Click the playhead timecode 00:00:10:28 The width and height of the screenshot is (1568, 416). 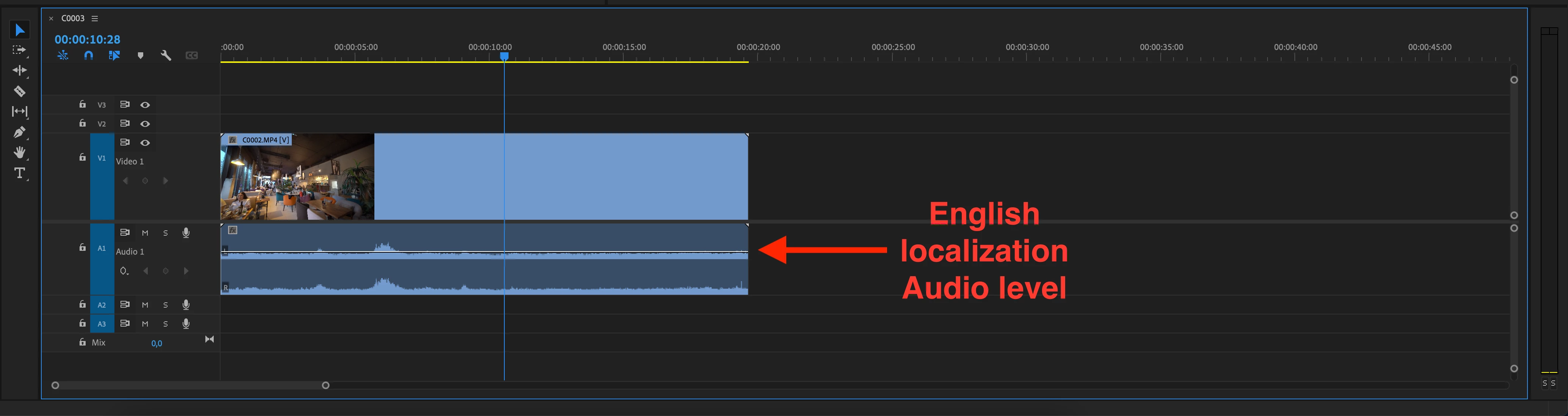[x=88, y=39]
